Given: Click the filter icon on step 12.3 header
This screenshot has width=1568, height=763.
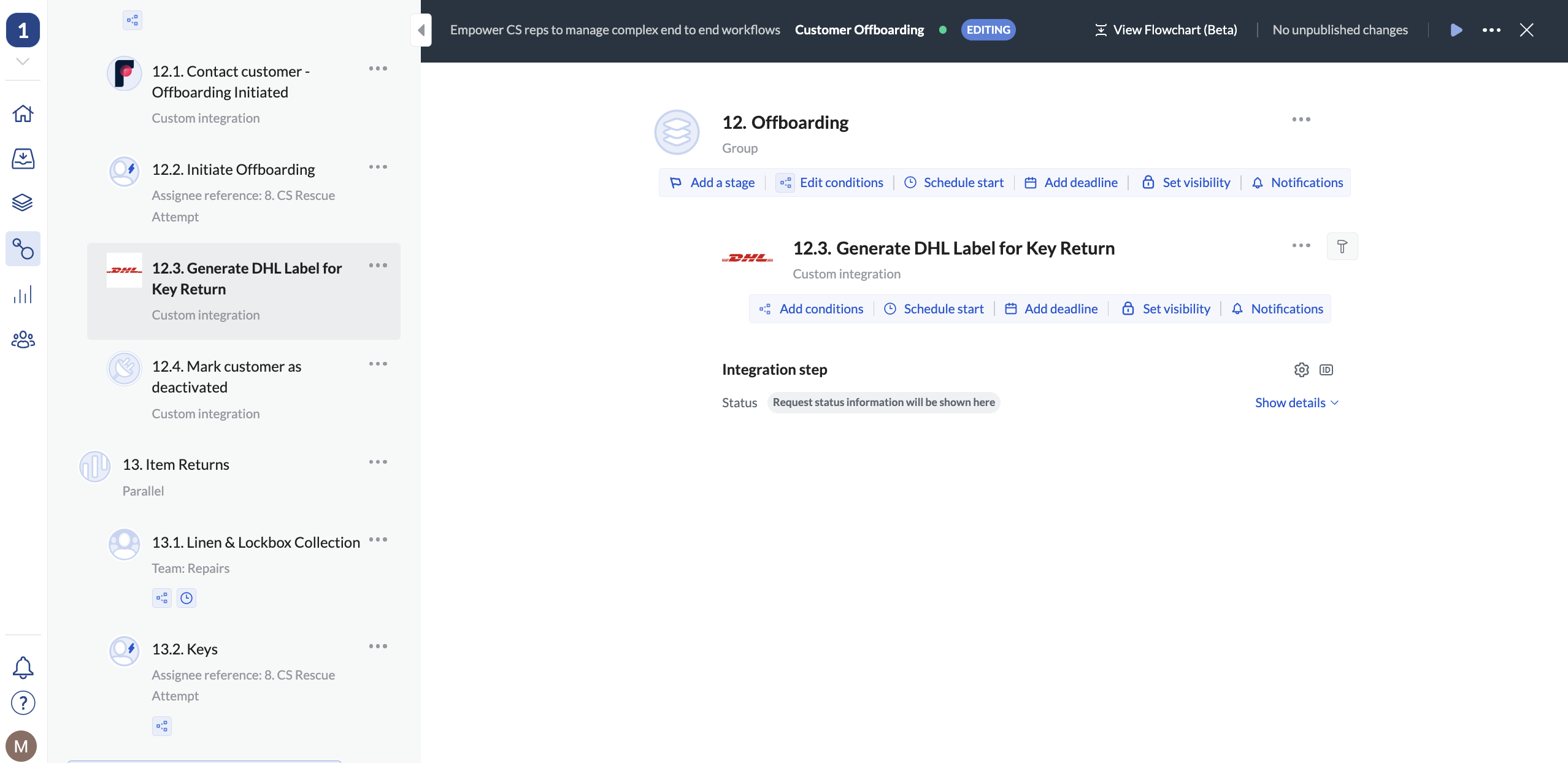Looking at the screenshot, I should [1340, 246].
